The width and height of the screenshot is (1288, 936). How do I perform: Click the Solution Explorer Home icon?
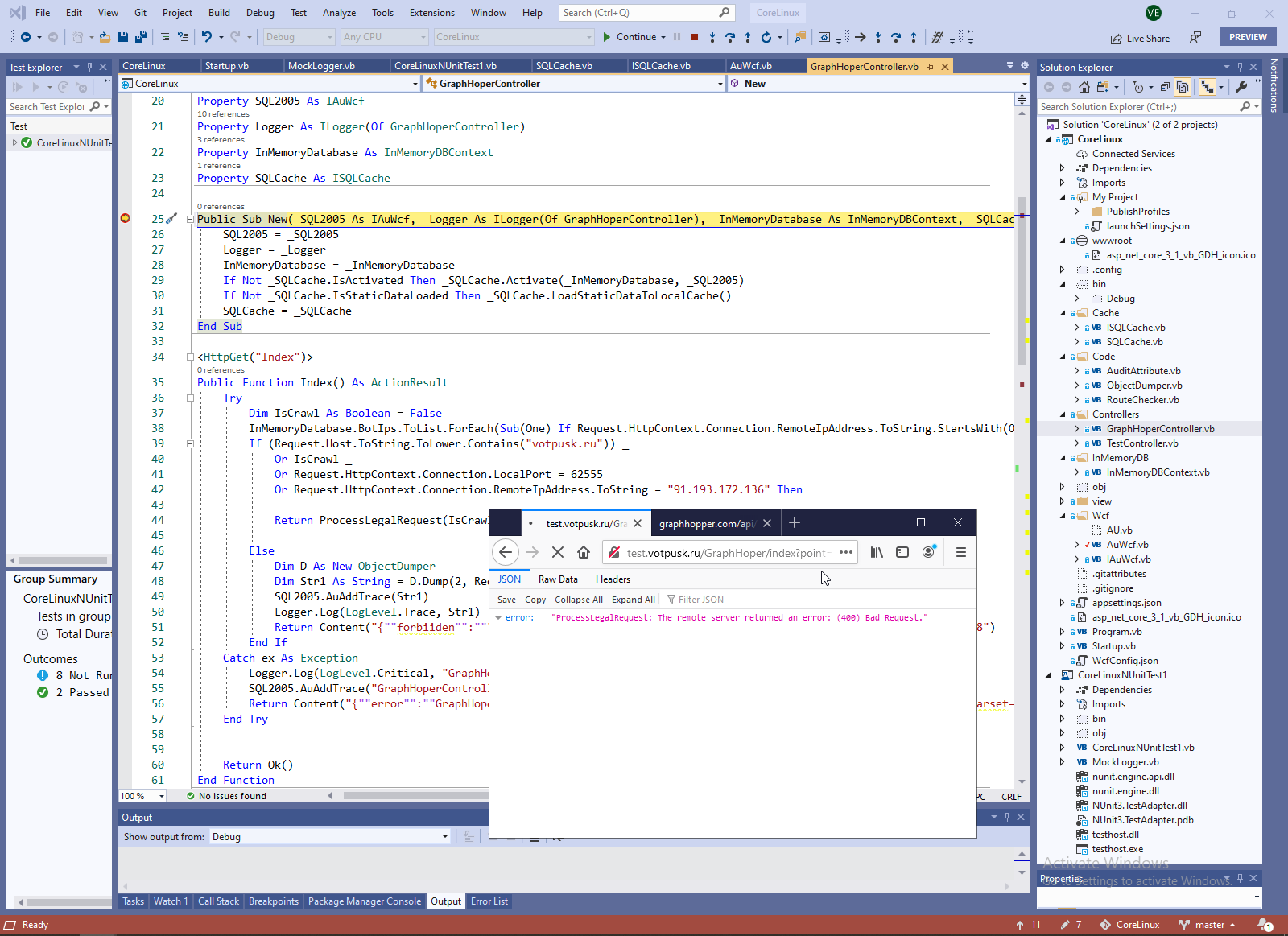tap(1084, 87)
